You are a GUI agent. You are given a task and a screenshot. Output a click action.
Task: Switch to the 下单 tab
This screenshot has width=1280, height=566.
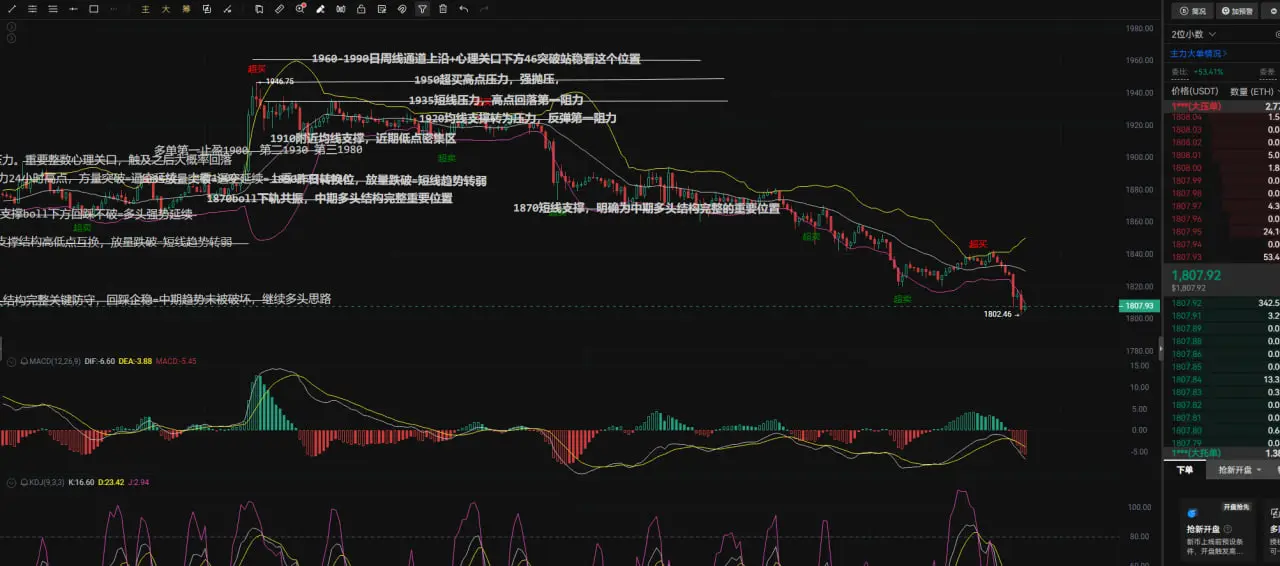(1184, 469)
